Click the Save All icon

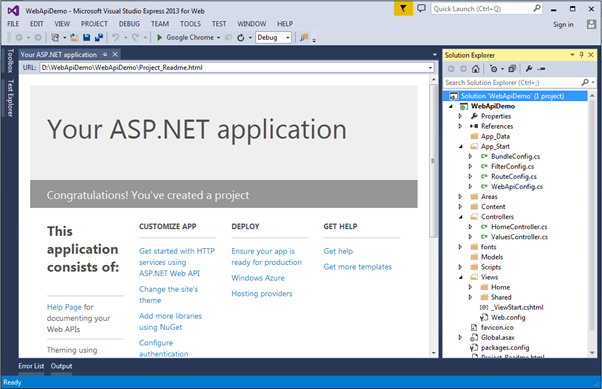pos(99,38)
